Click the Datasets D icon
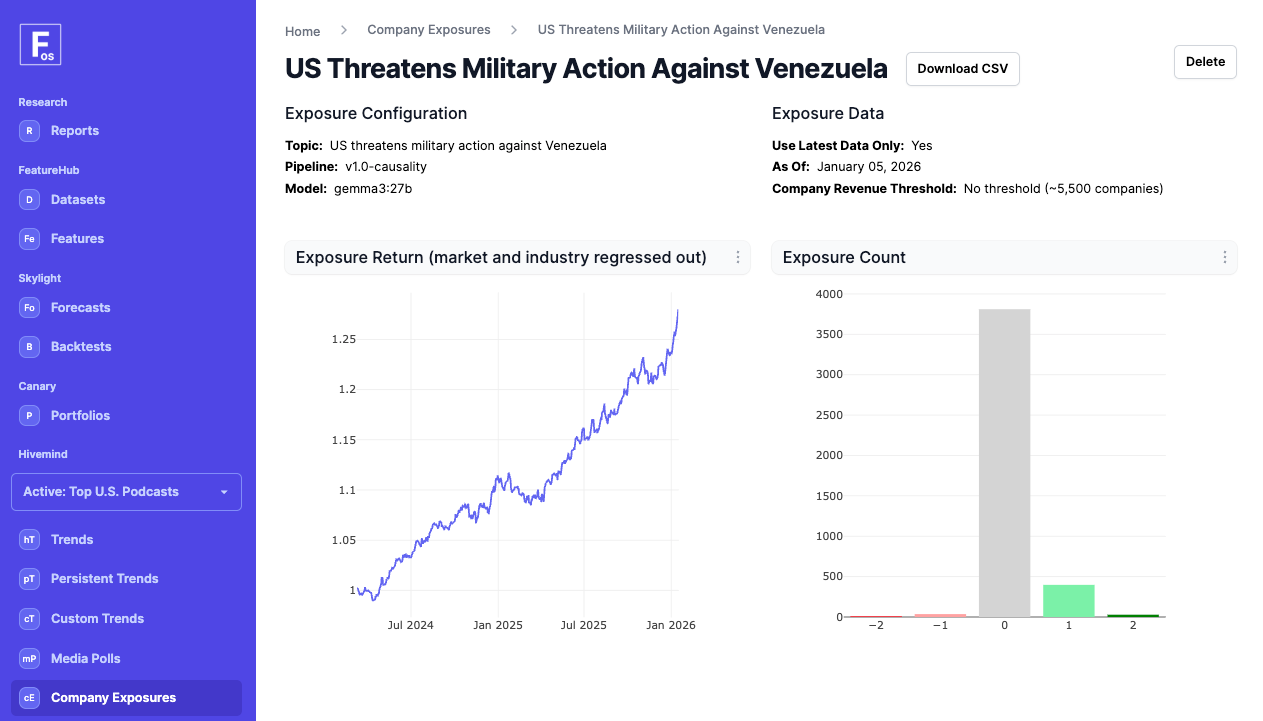The image size is (1263, 721). tap(30, 200)
